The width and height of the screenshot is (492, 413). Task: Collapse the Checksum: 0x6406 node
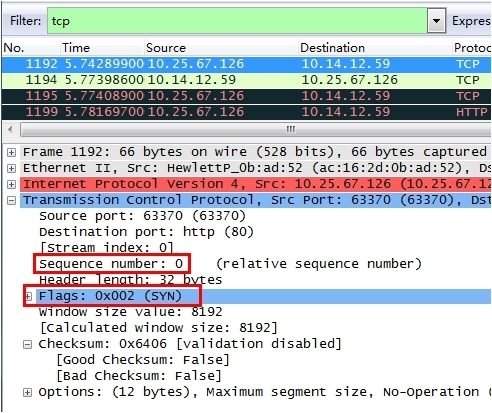point(27,344)
